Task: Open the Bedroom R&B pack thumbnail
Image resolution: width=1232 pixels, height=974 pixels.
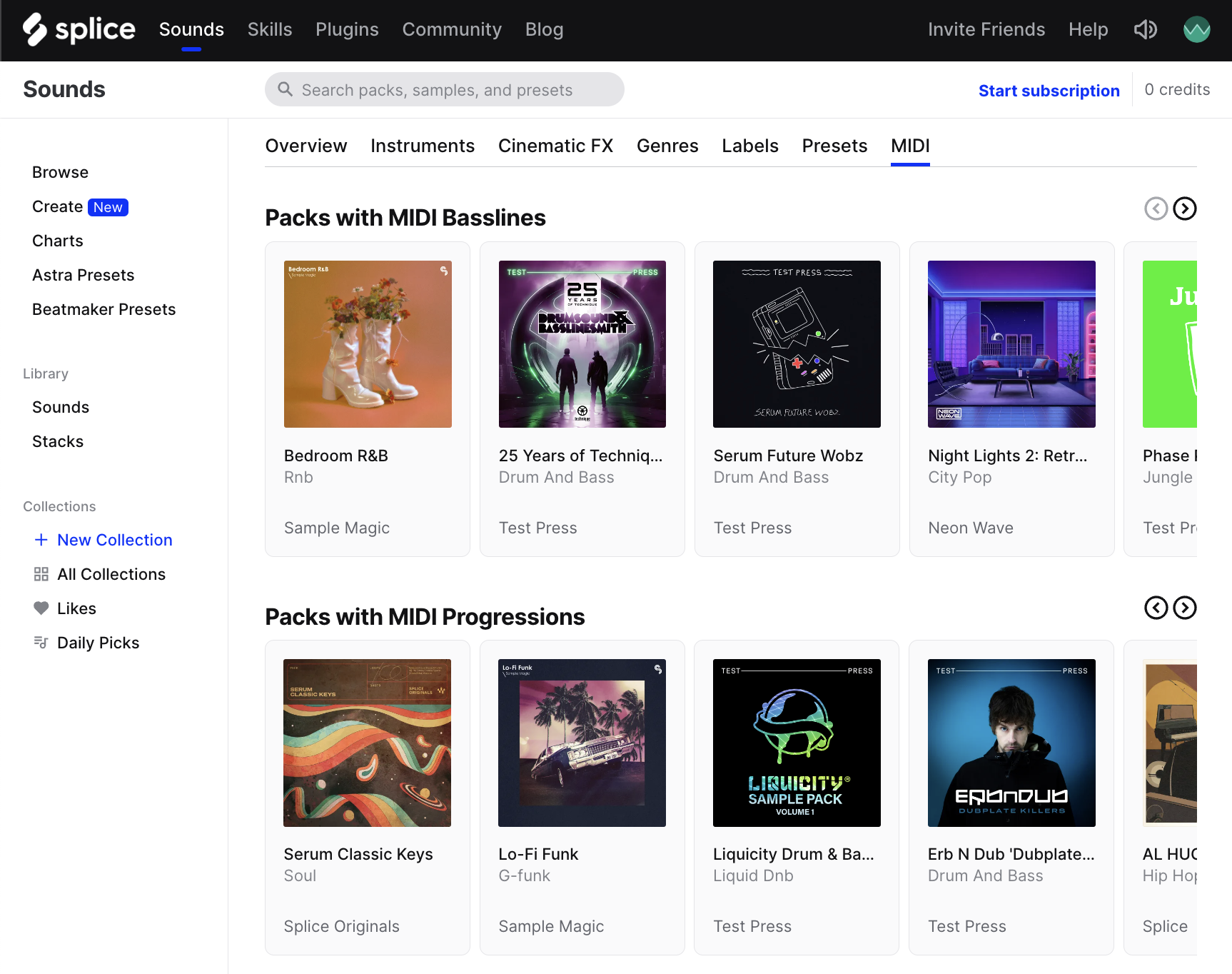Action: (x=367, y=343)
